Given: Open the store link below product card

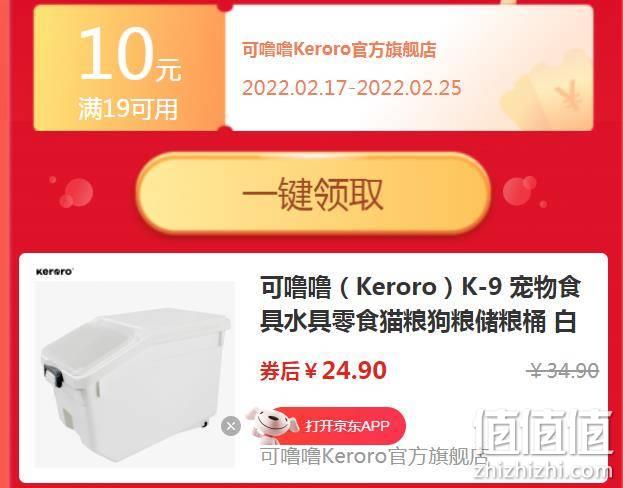Looking at the screenshot, I should [x=373, y=457].
